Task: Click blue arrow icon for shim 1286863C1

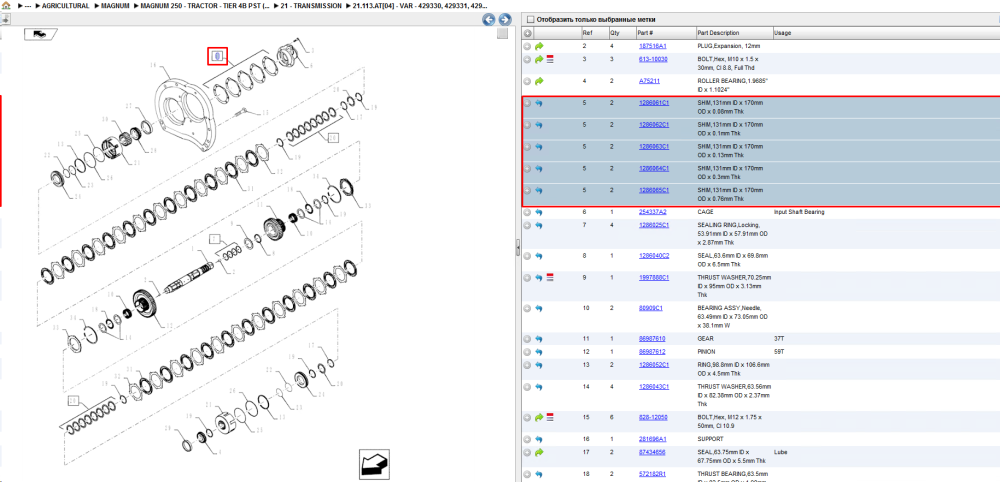Action: [x=539, y=147]
